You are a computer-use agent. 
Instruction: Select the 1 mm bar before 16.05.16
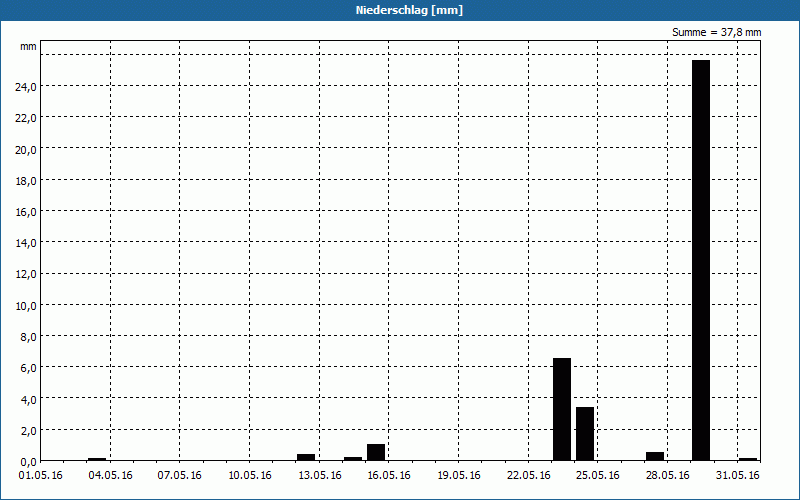point(376,453)
